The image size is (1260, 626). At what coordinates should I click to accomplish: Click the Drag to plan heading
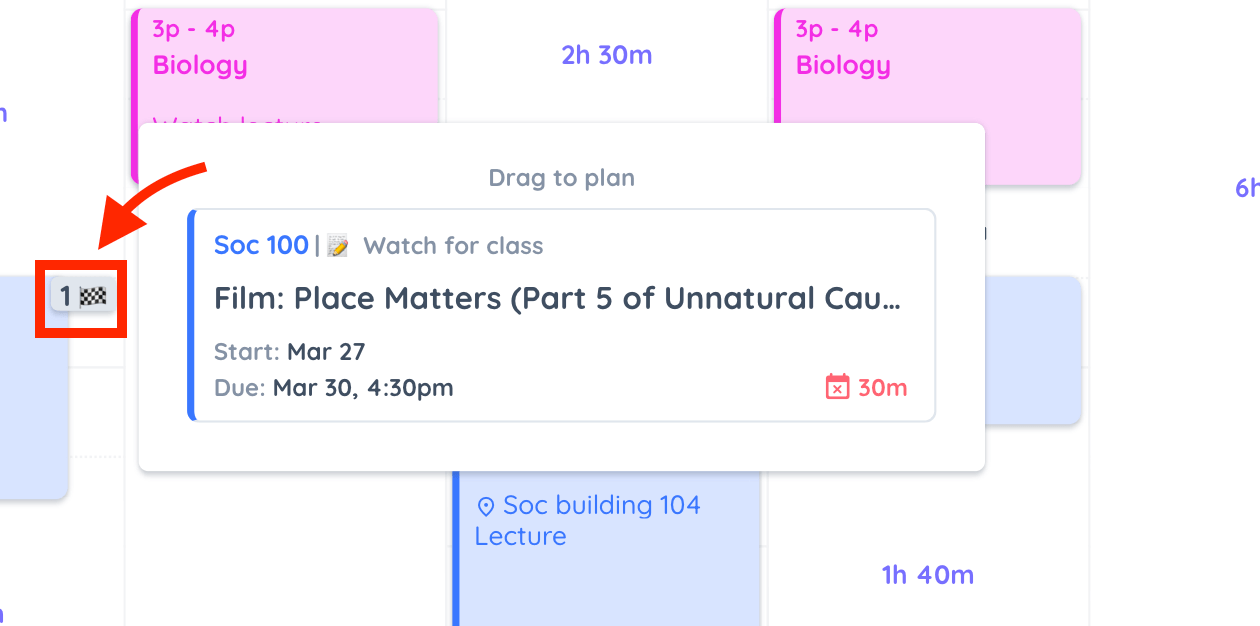[x=562, y=178]
